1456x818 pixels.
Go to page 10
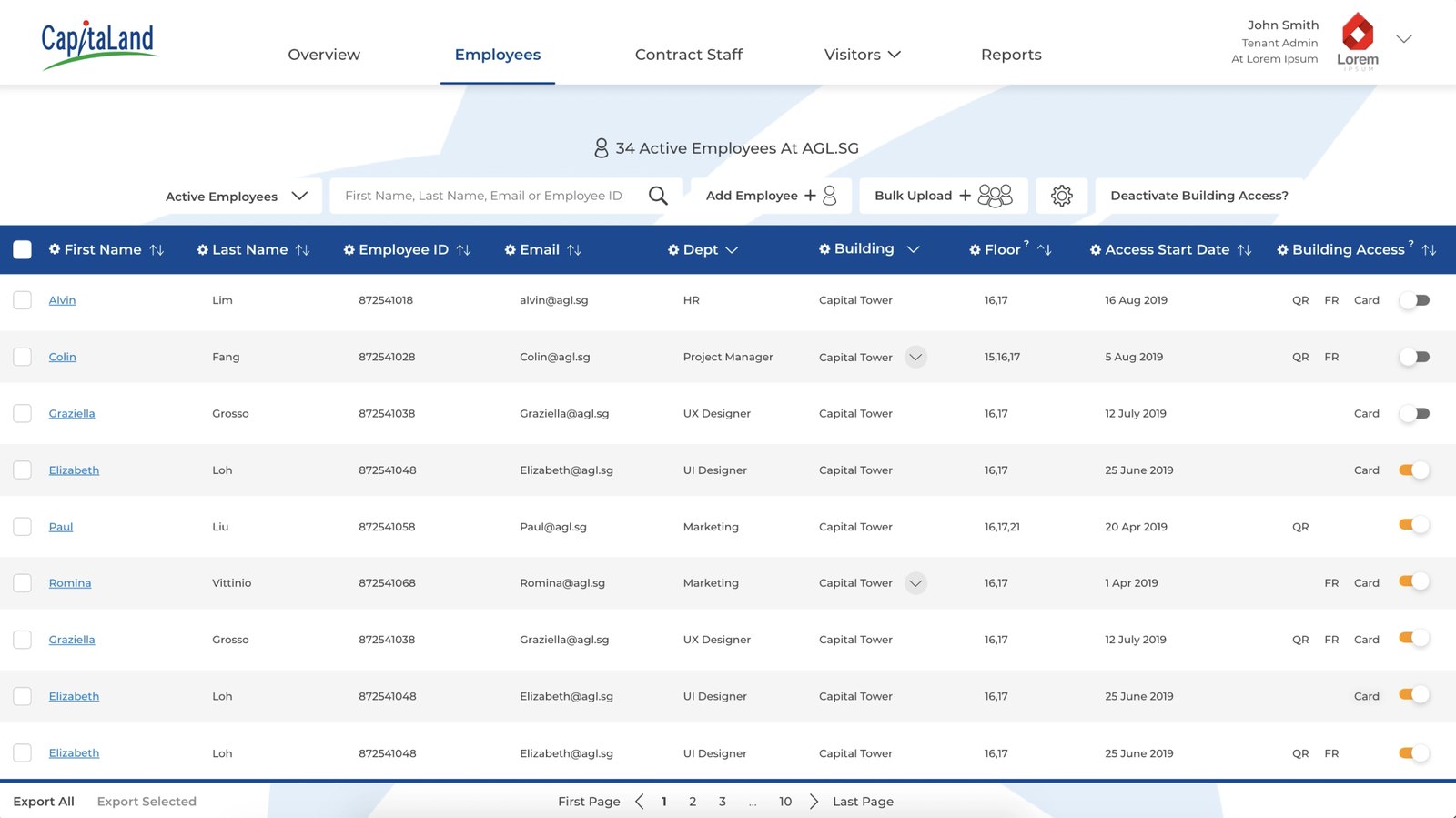tap(785, 802)
